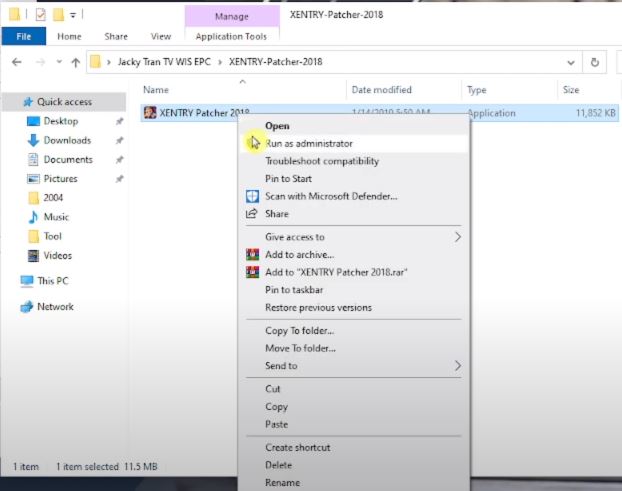Choose Add to "XENTRY Patcher 2018.rar"

click(353, 272)
